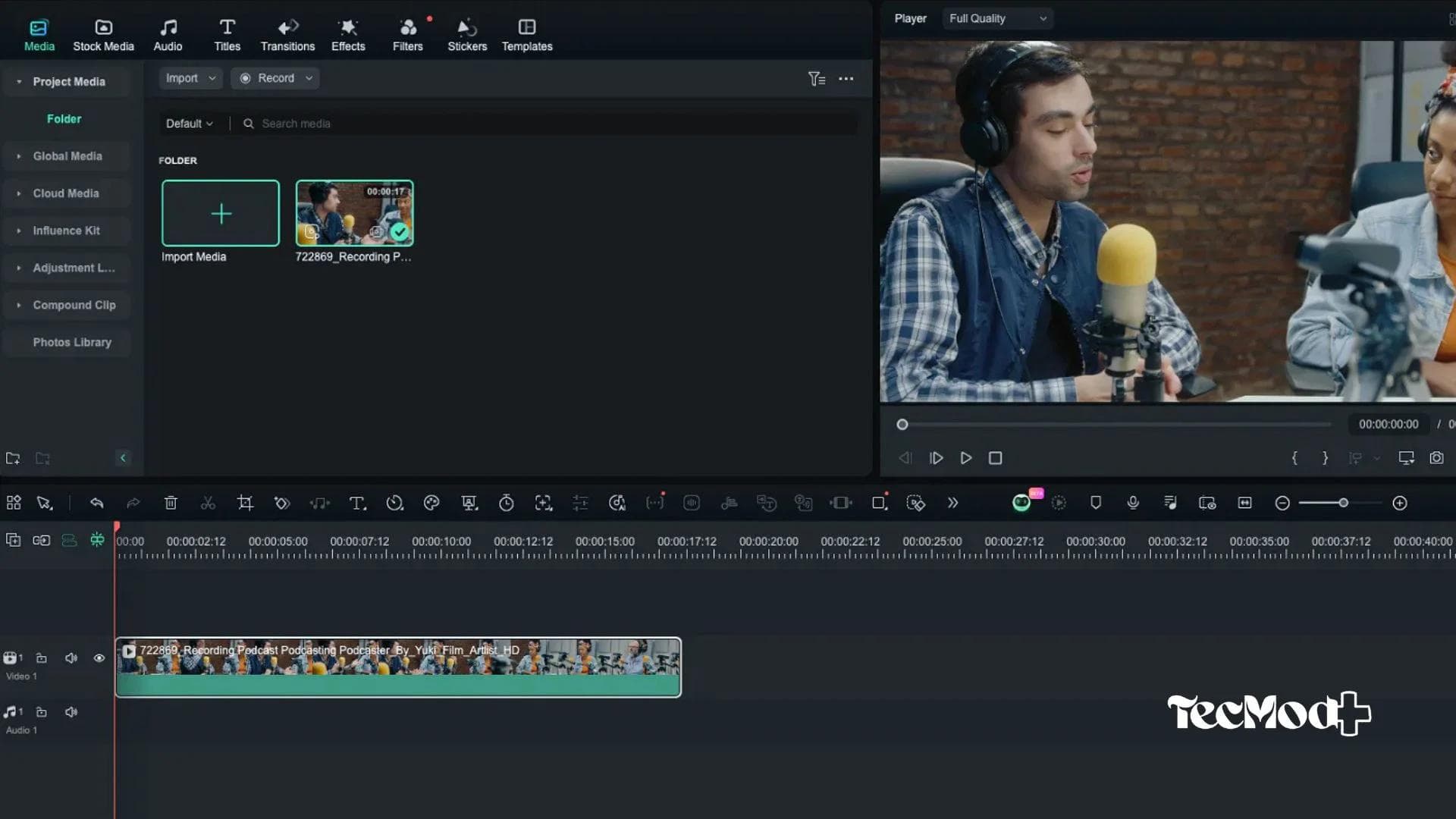This screenshot has width=1456, height=819.
Task: Mute the Audio 1 track speaker
Action: pyautogui.click(x=71, y=711)
